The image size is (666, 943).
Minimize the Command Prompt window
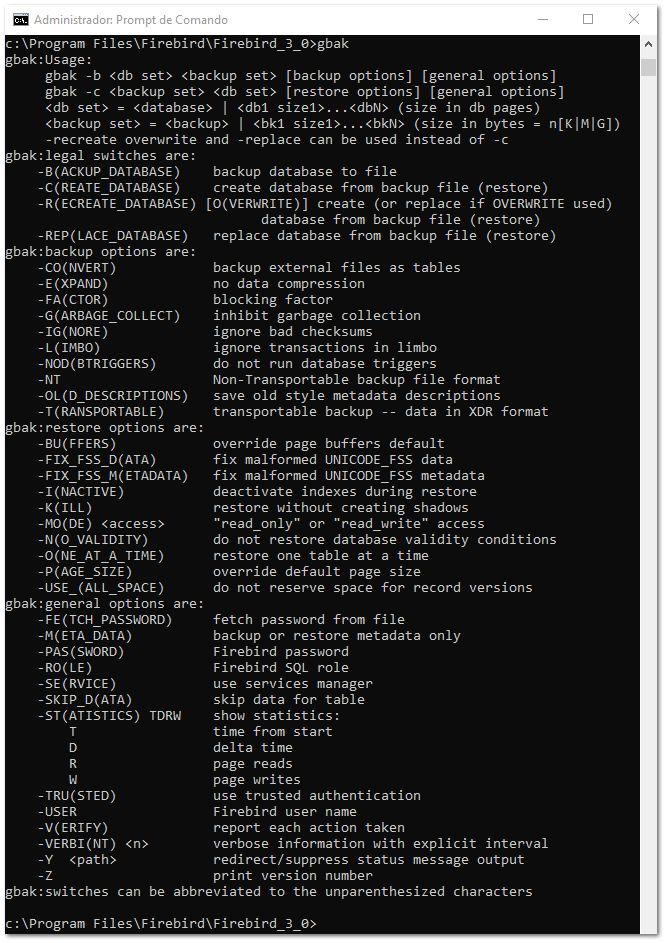[x=543, y=19]
